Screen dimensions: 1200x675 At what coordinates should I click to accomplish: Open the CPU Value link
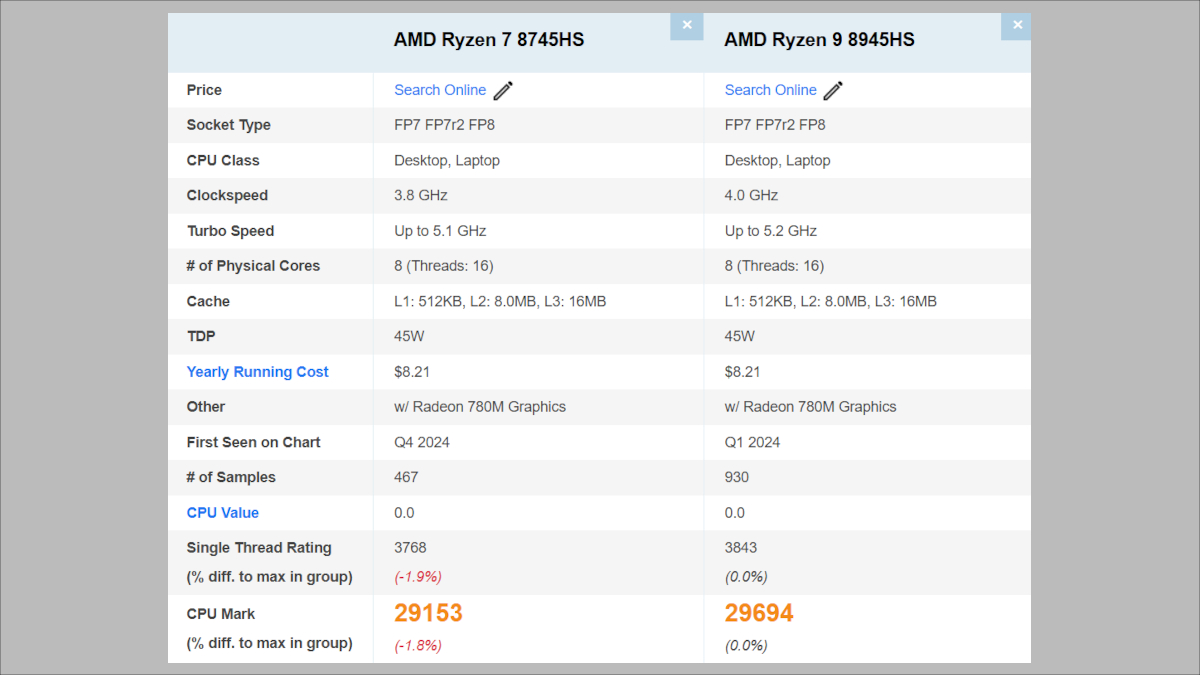[x=222, y=512]
